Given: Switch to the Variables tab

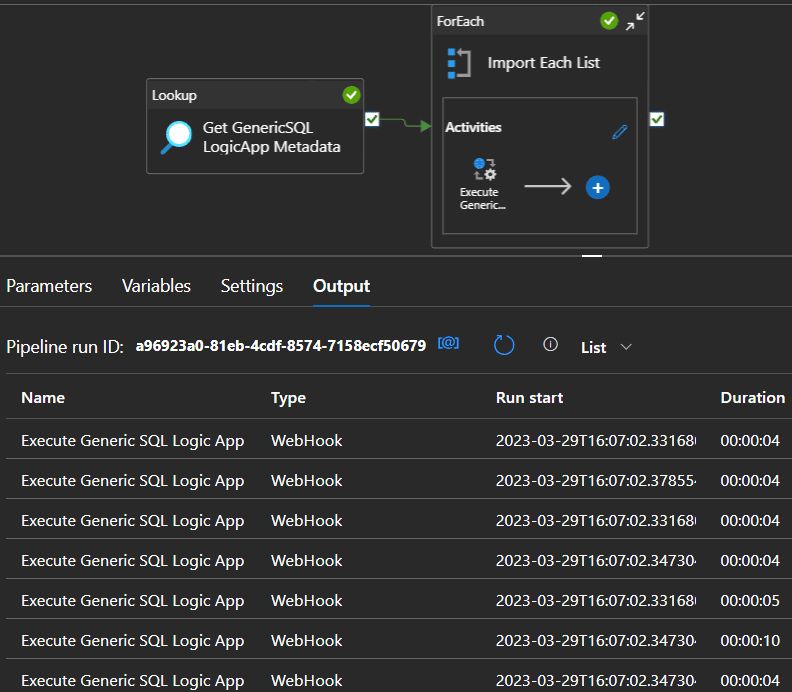Looking at the screenshot, I should click(x=156, y=286).
